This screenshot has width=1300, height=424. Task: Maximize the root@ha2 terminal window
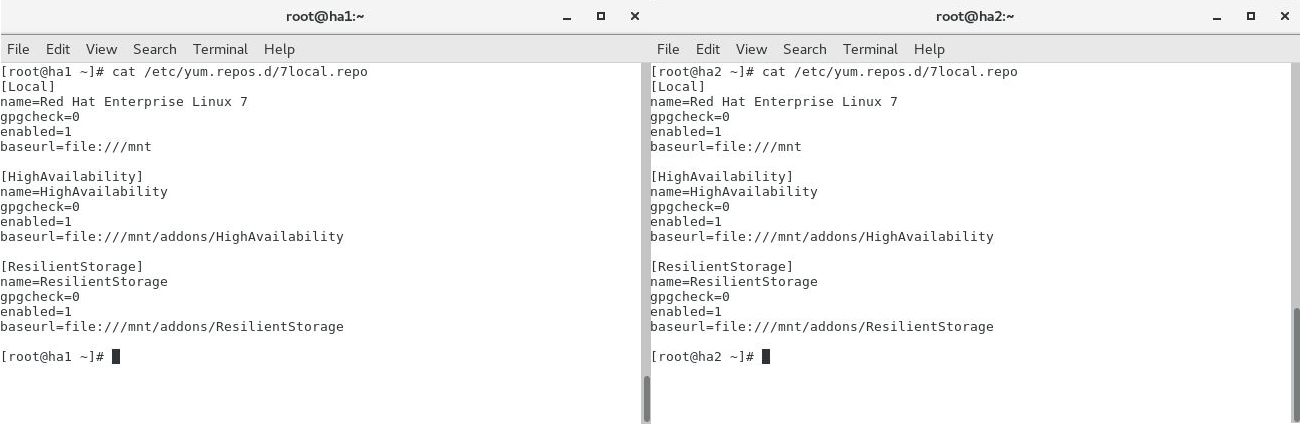1251,16
